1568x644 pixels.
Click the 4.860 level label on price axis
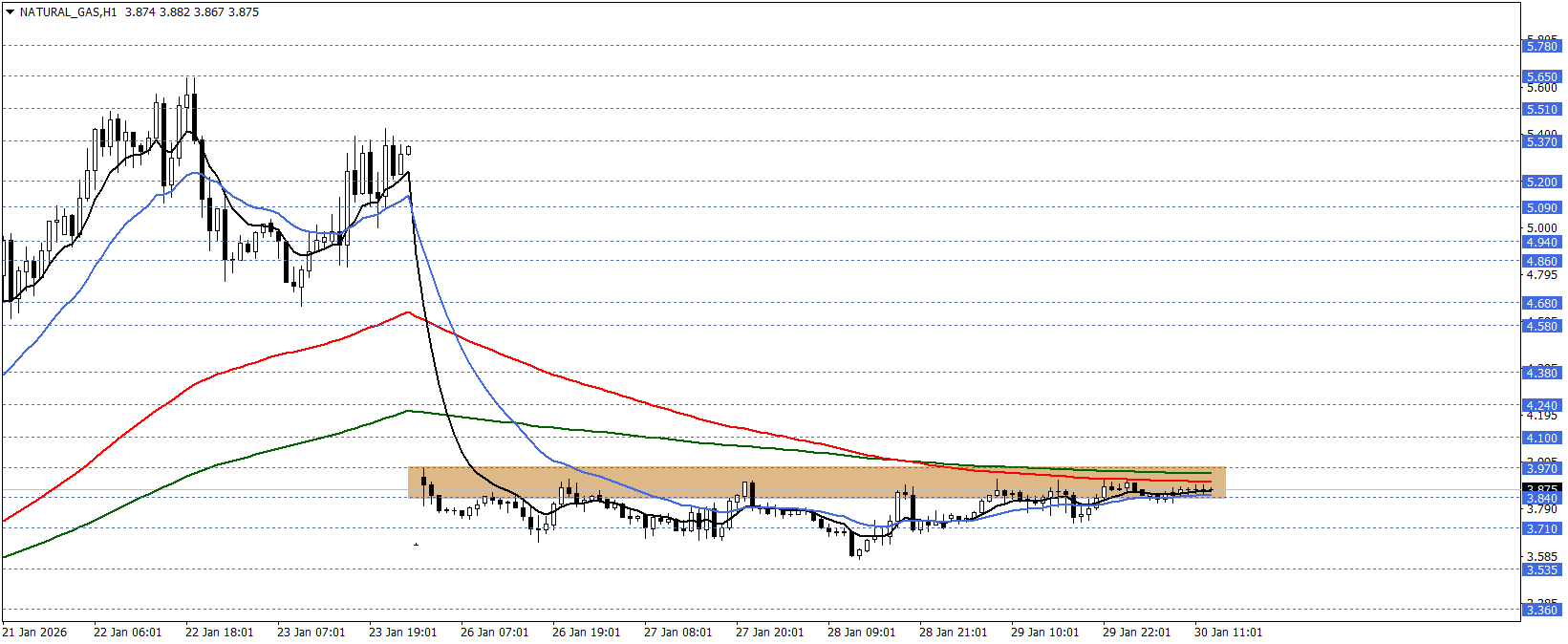coord(1540,261)
